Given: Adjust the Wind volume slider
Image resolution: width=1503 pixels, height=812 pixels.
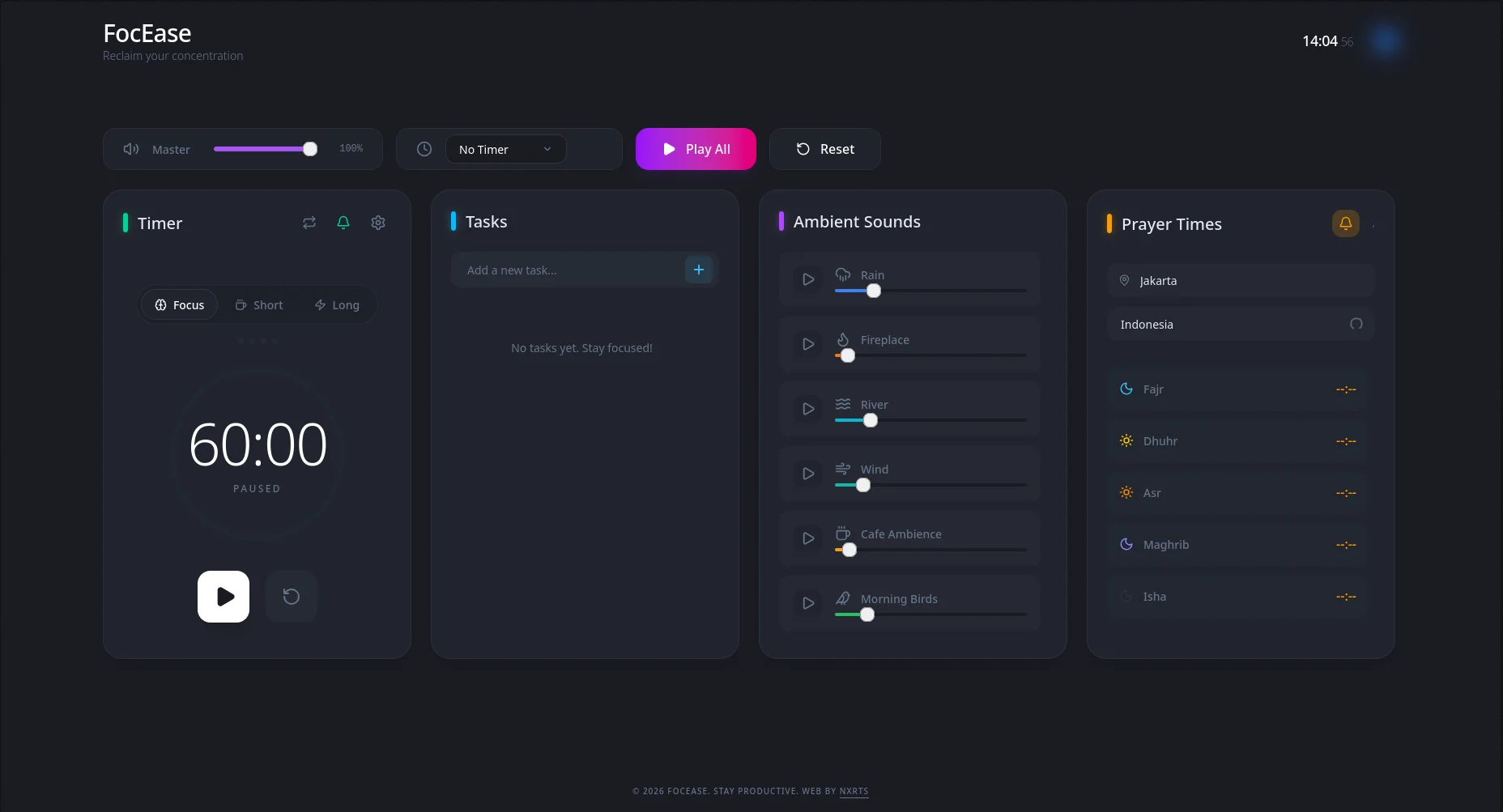Looking at the screenshot, I should click(x=930, y=485).
